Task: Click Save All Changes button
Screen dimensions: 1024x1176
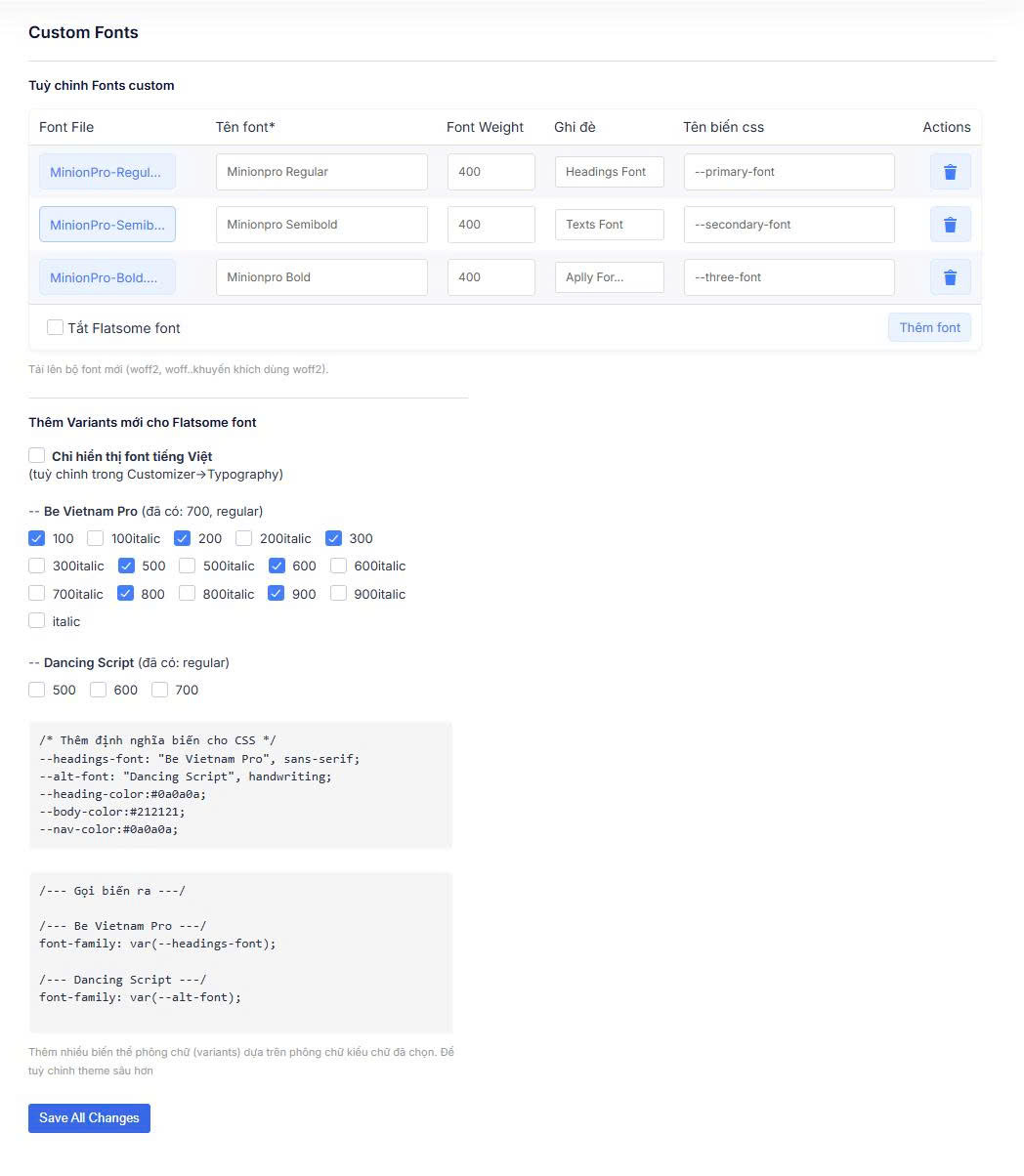Action: [89, 1118]
